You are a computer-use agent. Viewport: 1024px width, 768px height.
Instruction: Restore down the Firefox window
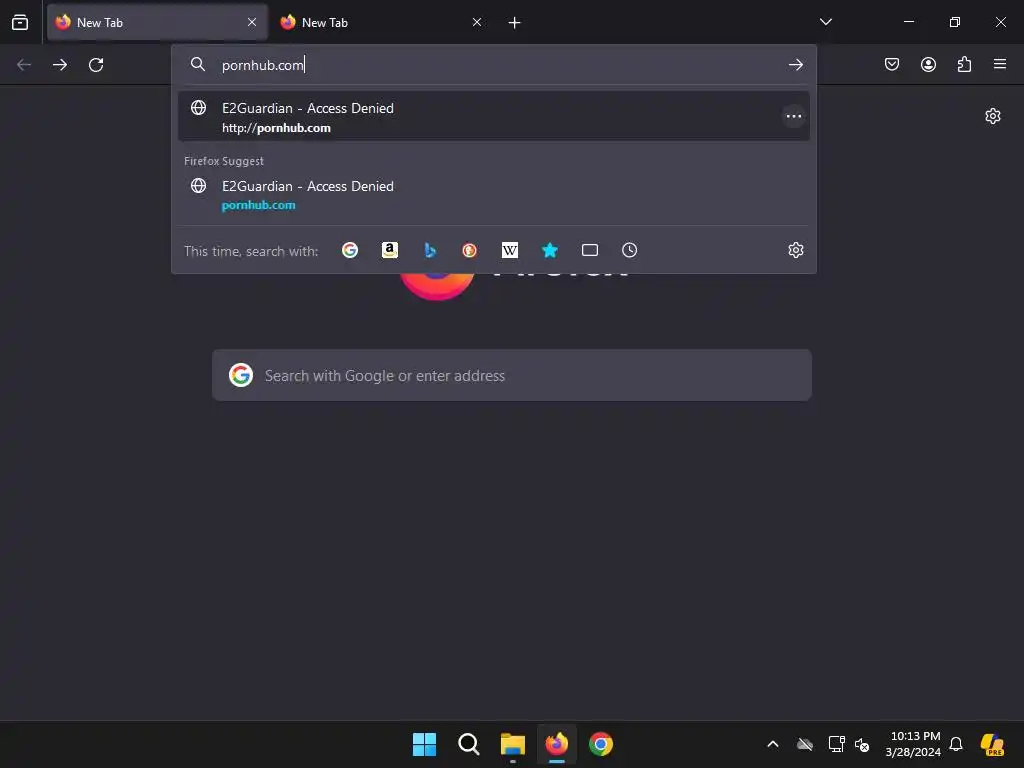(955, 22)
